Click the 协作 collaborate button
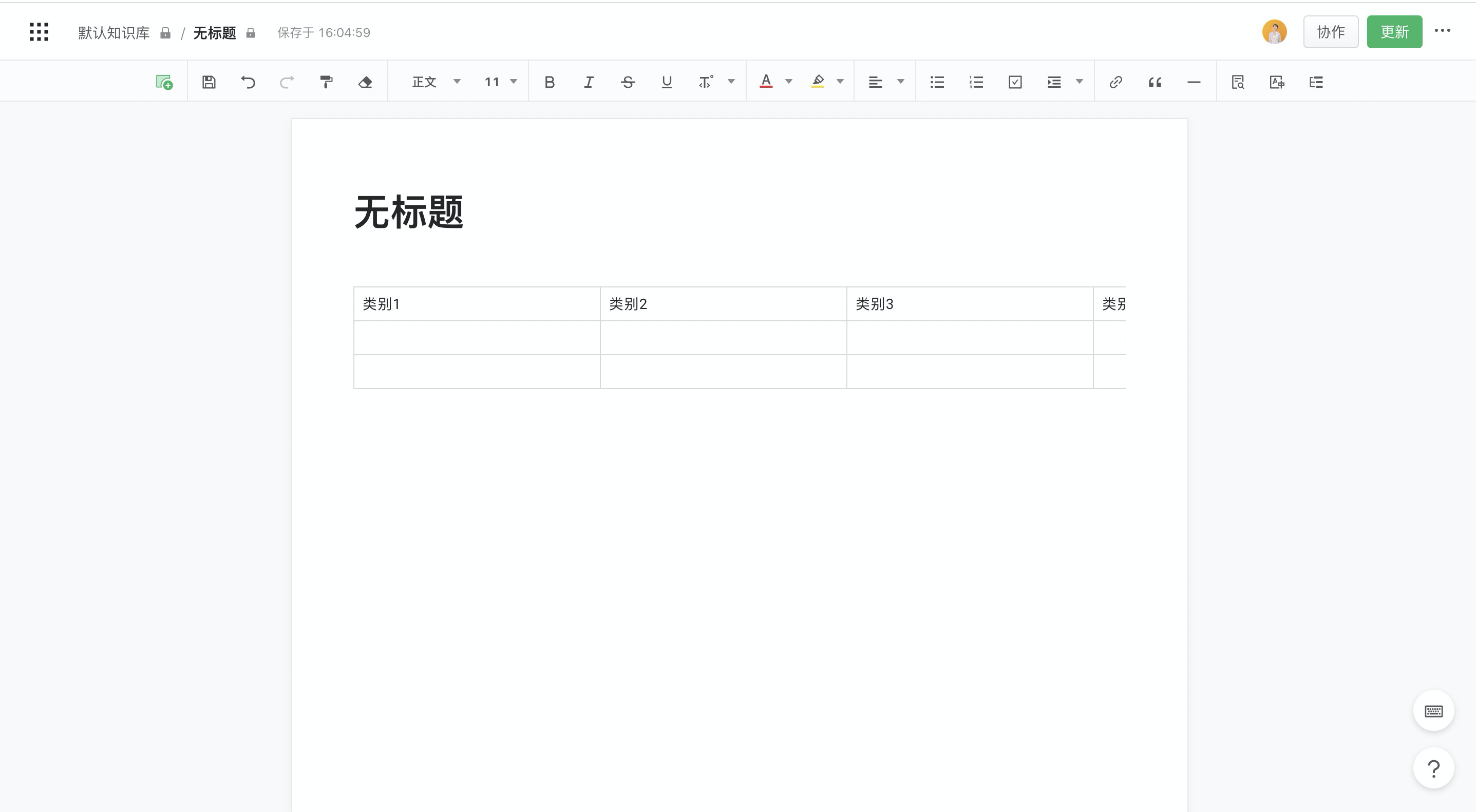This screenshot has height=812, width=1476. (x=1331, y=32)
